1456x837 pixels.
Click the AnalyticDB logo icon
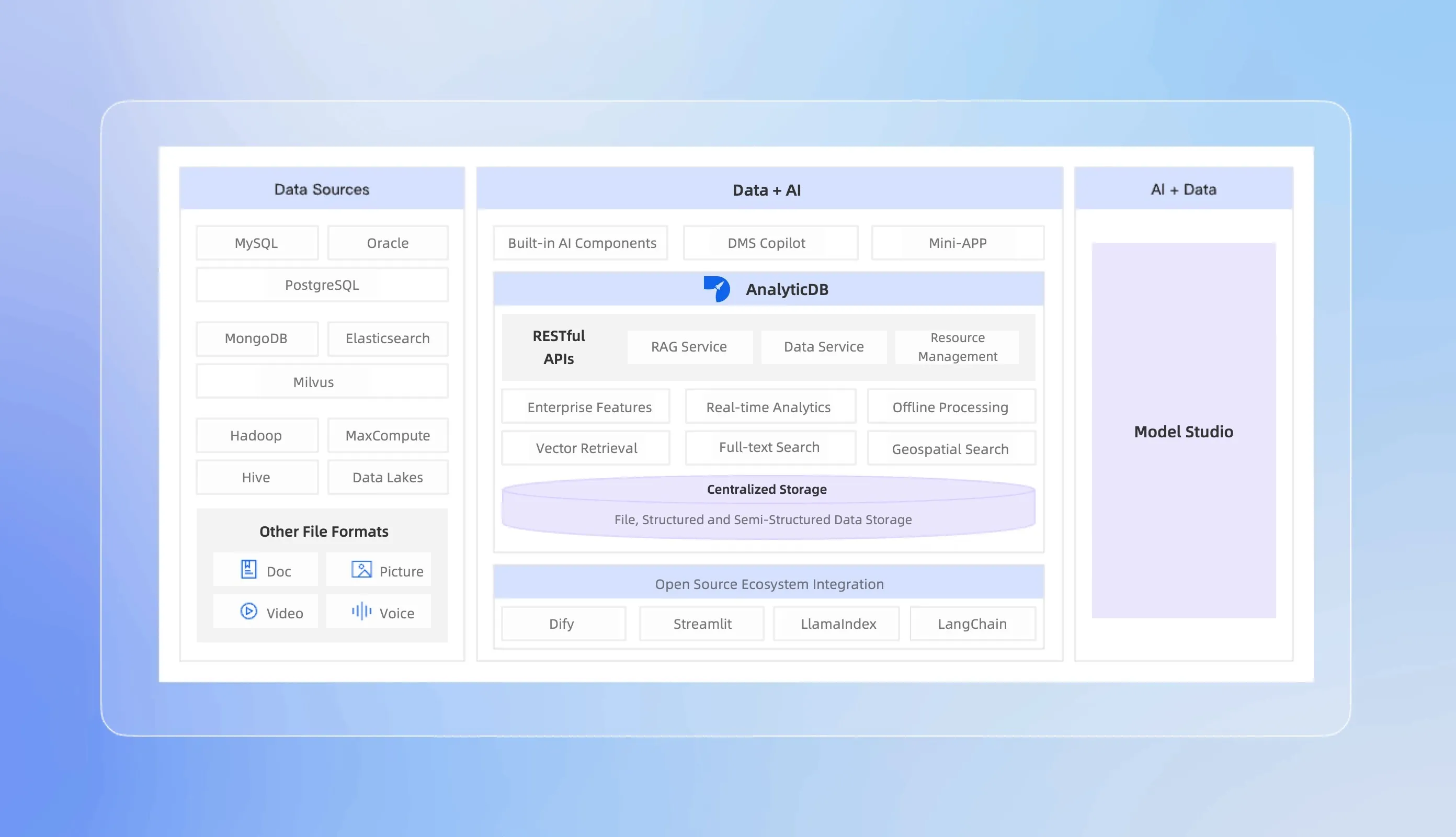(x=716, y=289)
